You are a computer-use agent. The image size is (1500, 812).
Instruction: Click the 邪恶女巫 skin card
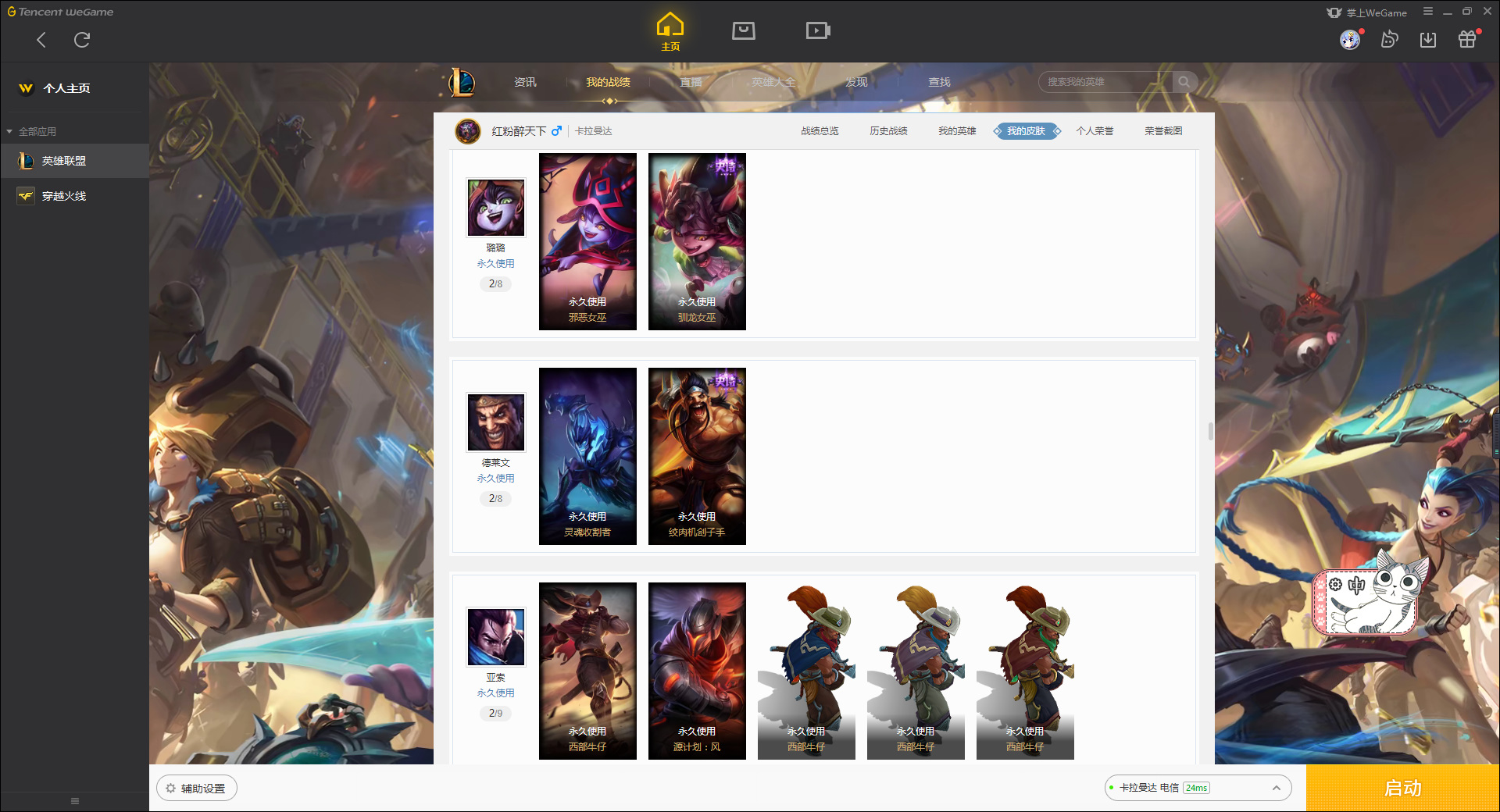(587, 241)
